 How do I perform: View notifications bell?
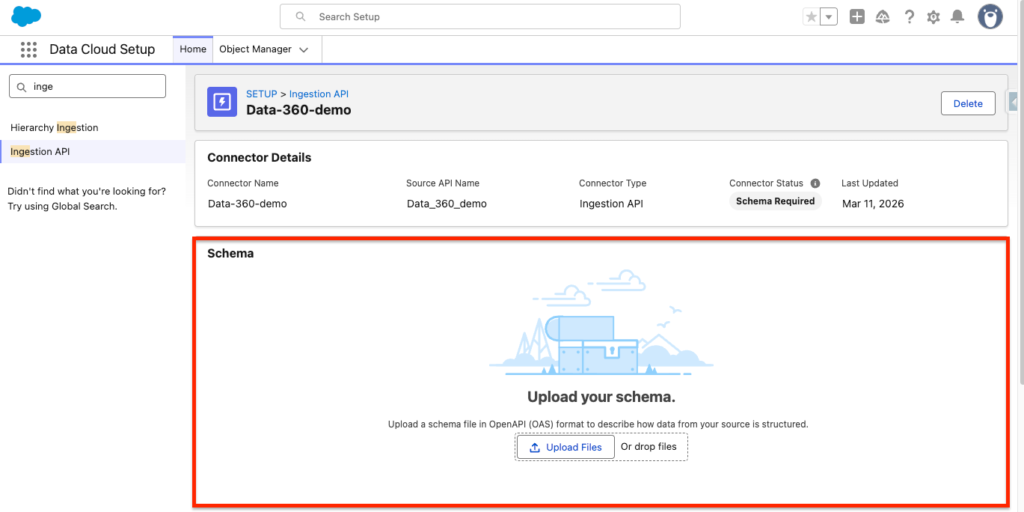pos(957,17)
